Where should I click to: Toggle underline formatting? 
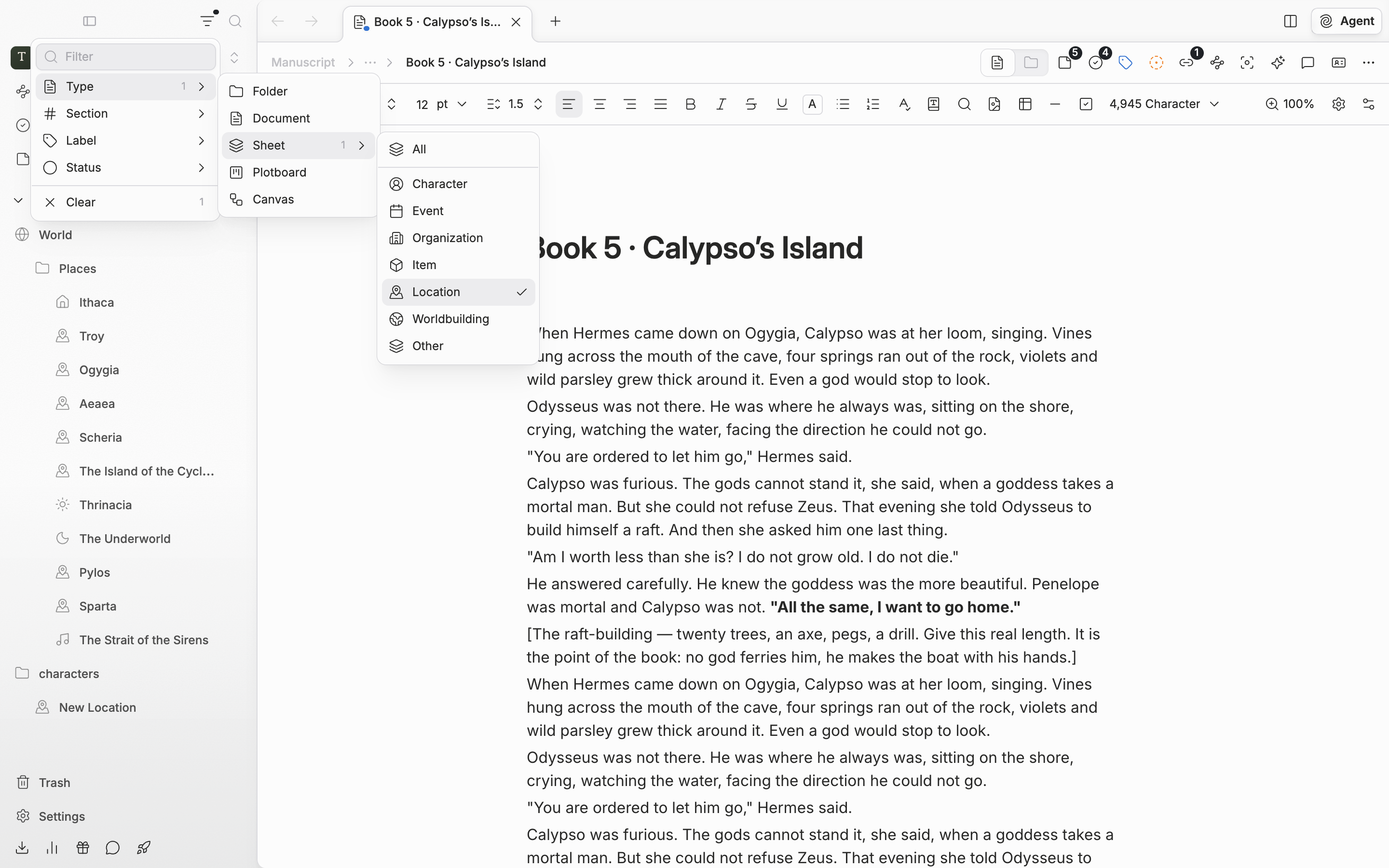point(782,104)
